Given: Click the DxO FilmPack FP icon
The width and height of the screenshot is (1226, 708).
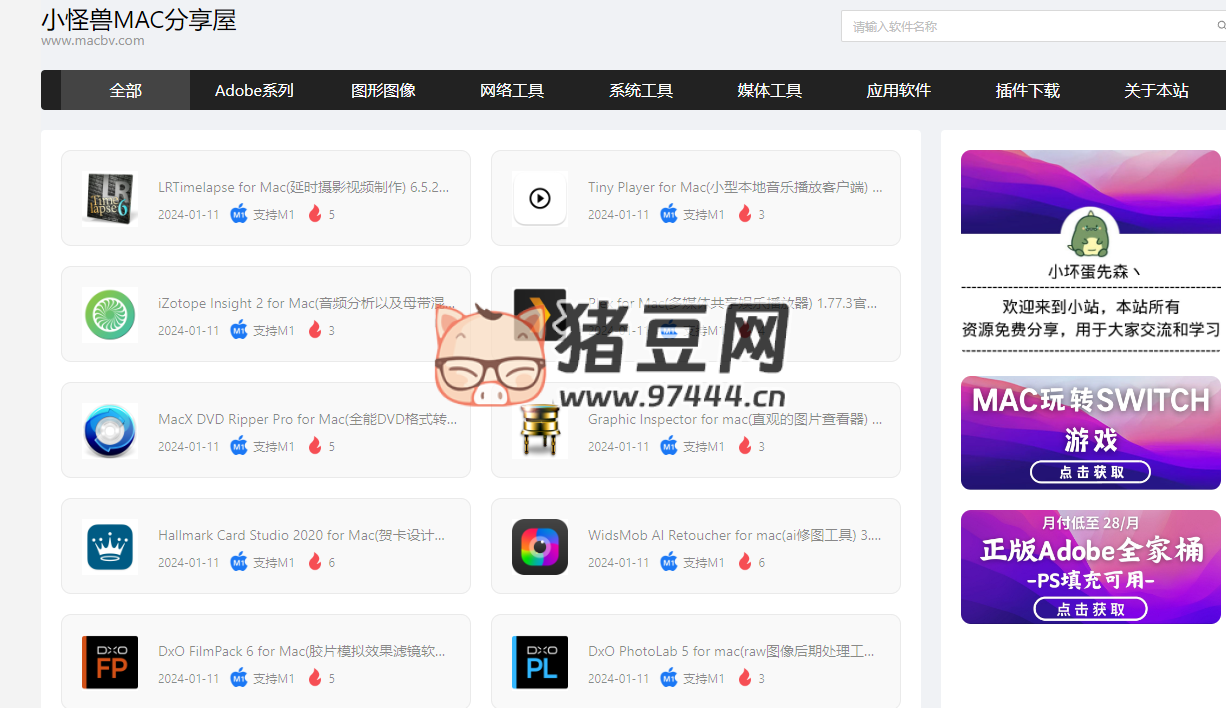Looking at the screenshot, I should [x=109, y=662].
